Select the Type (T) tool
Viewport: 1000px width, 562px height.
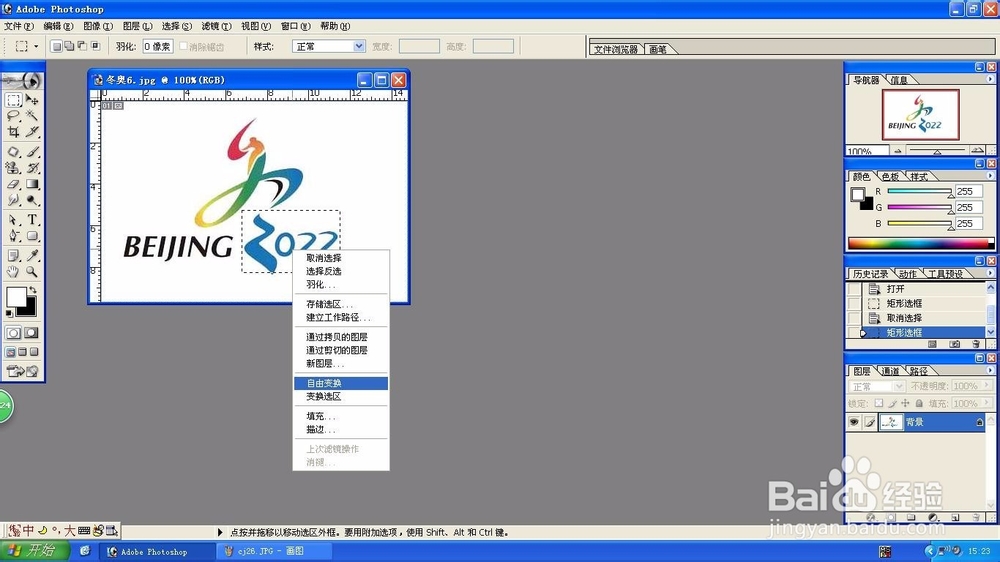point(32,220)
